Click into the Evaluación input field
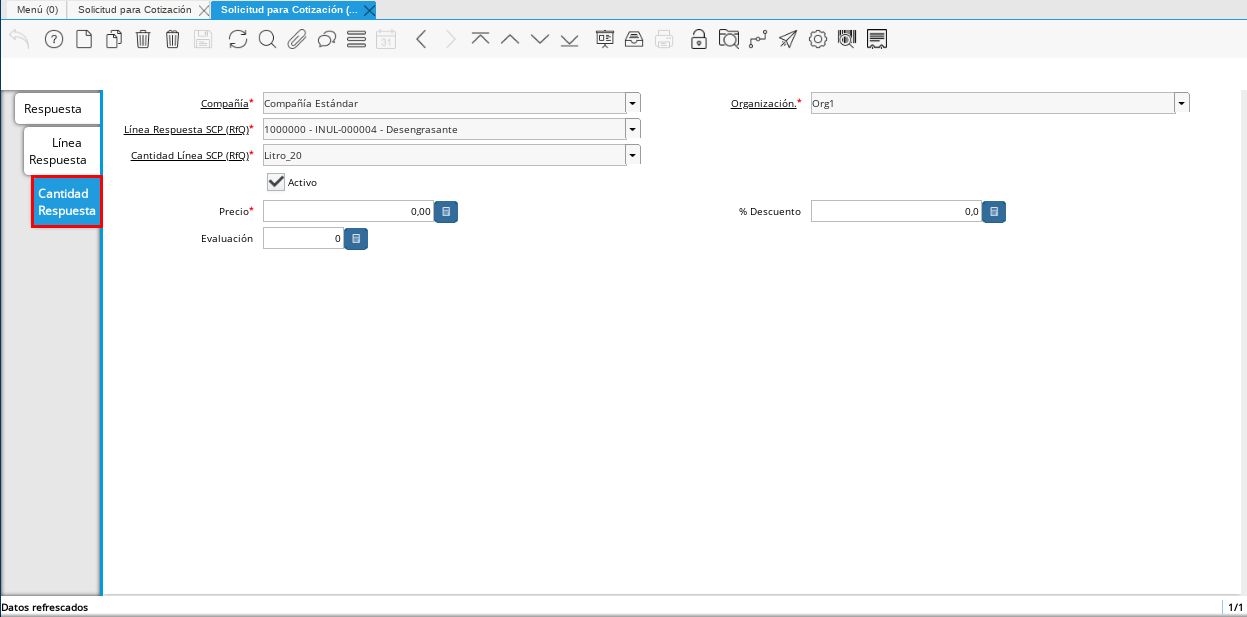 303,239
